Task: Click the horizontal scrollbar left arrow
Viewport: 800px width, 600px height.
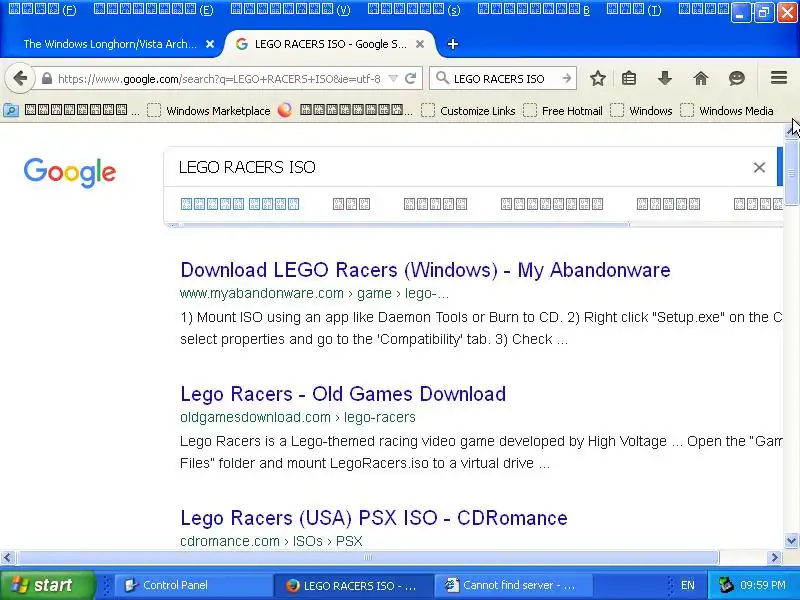Action: (x=7, y=557)
